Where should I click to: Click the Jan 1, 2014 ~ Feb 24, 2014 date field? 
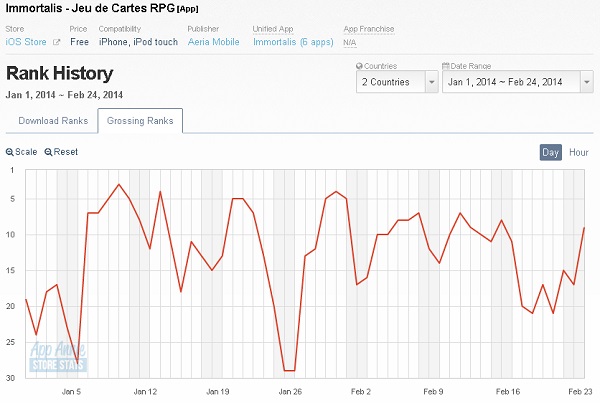click(x=518, y=82)
